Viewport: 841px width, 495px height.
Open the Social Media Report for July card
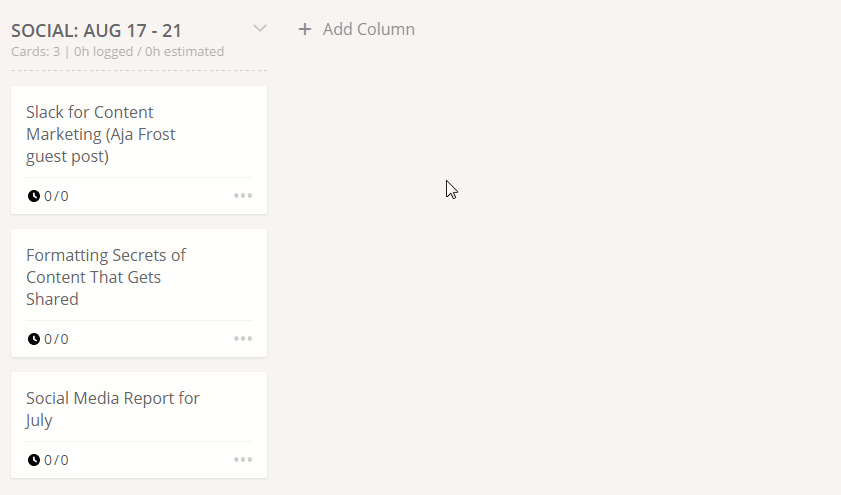coord(112,409)
